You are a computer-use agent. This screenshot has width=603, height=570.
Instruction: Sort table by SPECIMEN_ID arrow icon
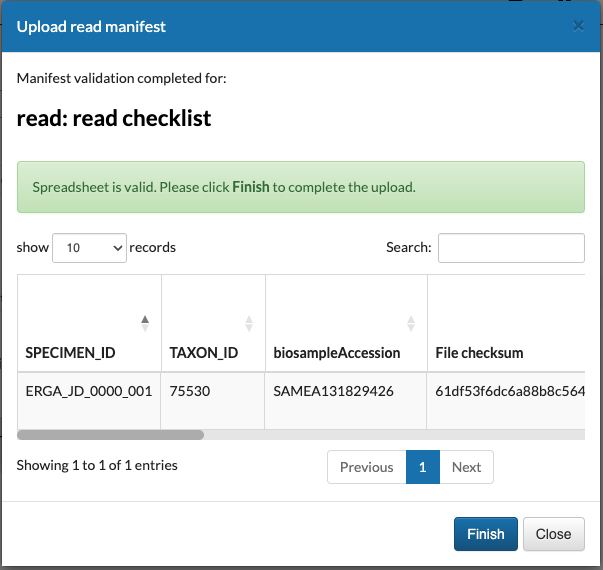pos(145,323)
